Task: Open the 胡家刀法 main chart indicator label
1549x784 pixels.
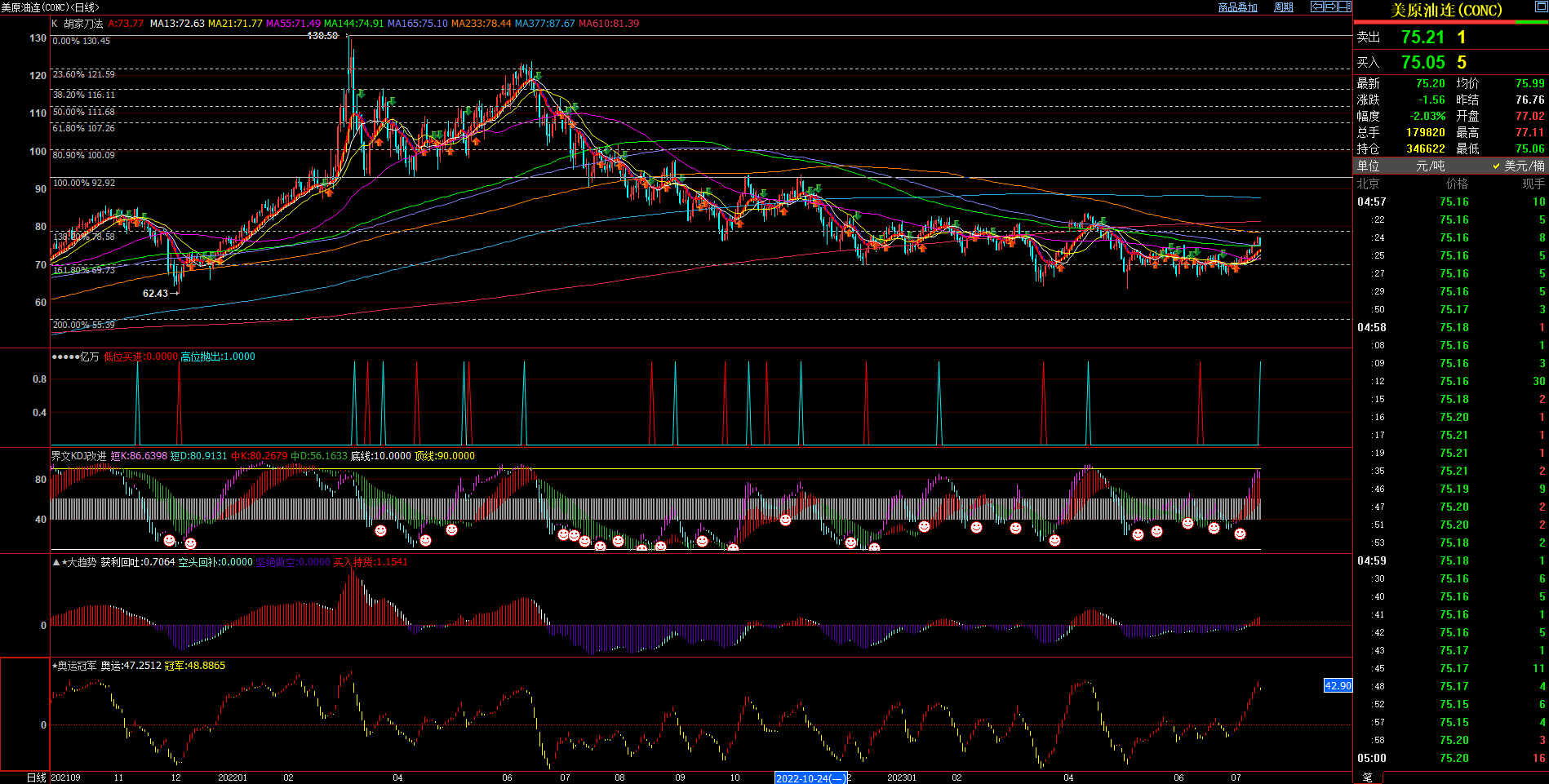Action: click(83, 24)
